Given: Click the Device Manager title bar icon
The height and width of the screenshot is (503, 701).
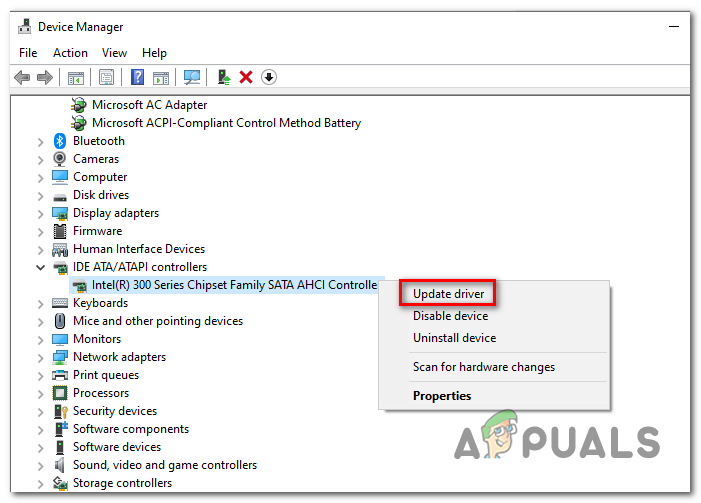Looking at the screenshot, I should pos(25,27).
